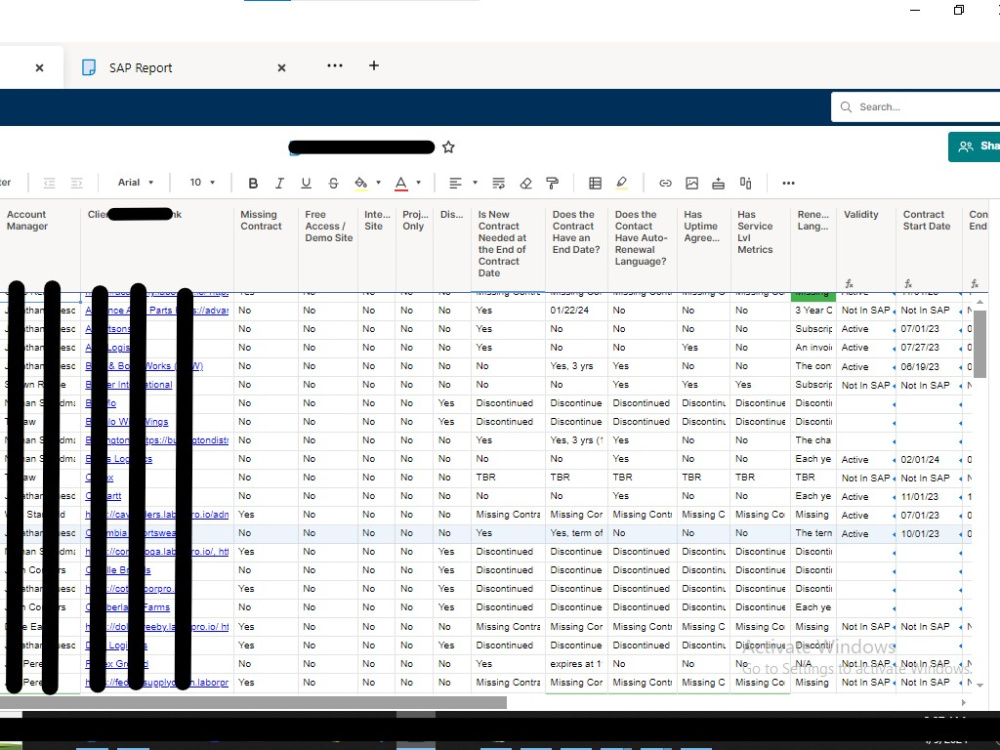The width and height of the screenshot is (1000, 750).
Task: Apply strikethrough formatting from the toolbar
Action: click(x=333, y=183)
